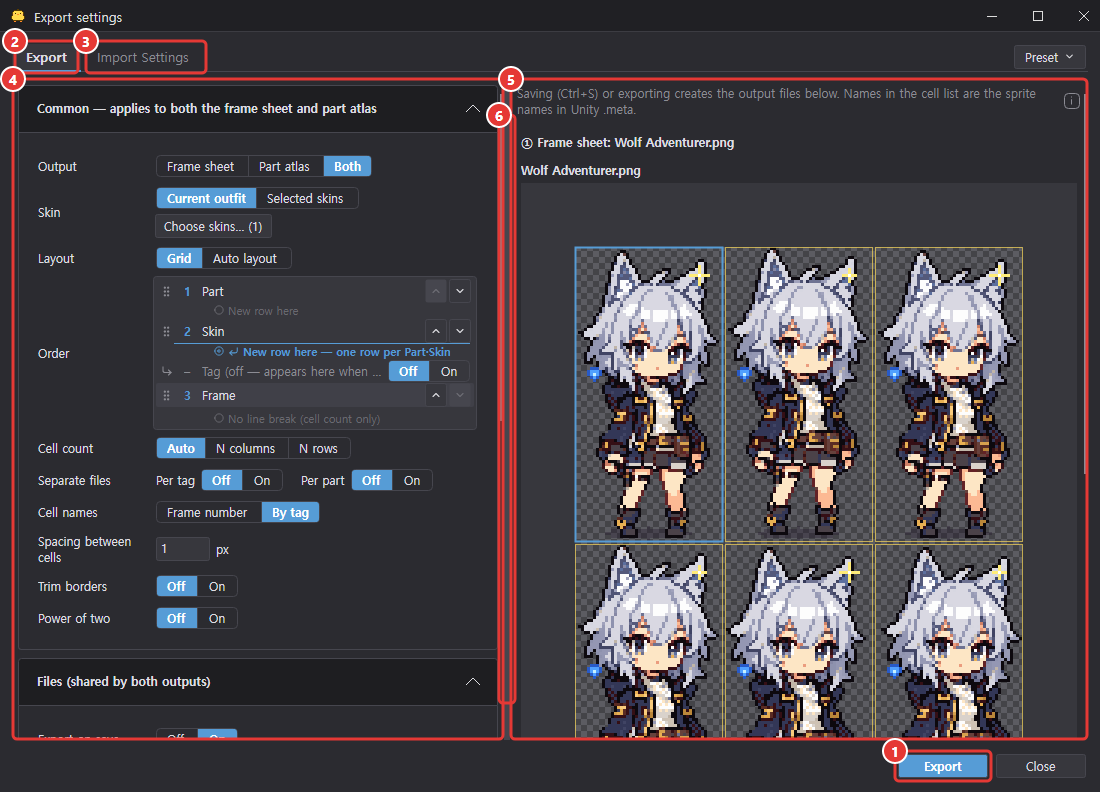Collapse the Common settings section
1100x792 pixels.
[473, 109]
